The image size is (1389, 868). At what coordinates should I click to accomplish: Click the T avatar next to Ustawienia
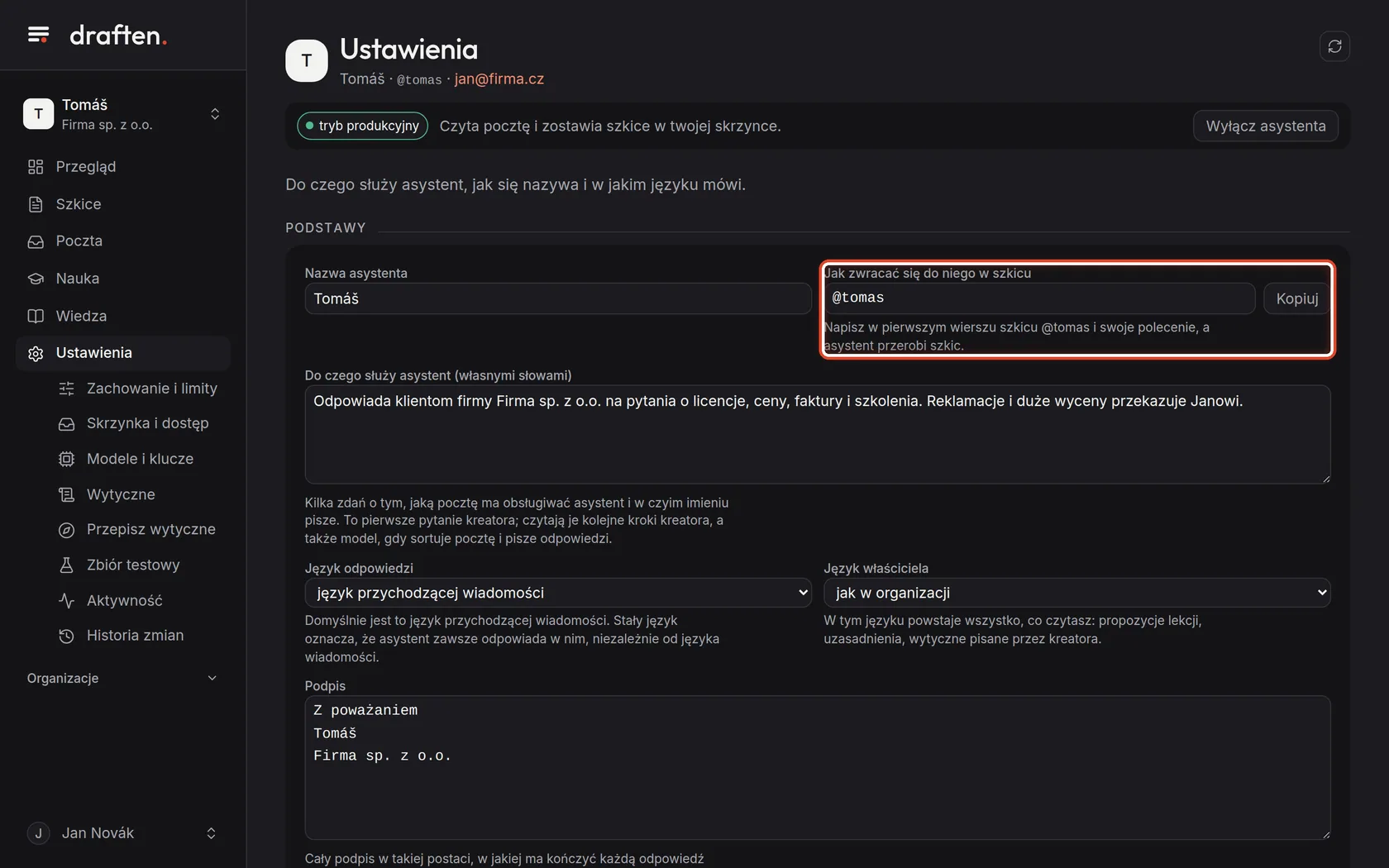click(307, 60)
